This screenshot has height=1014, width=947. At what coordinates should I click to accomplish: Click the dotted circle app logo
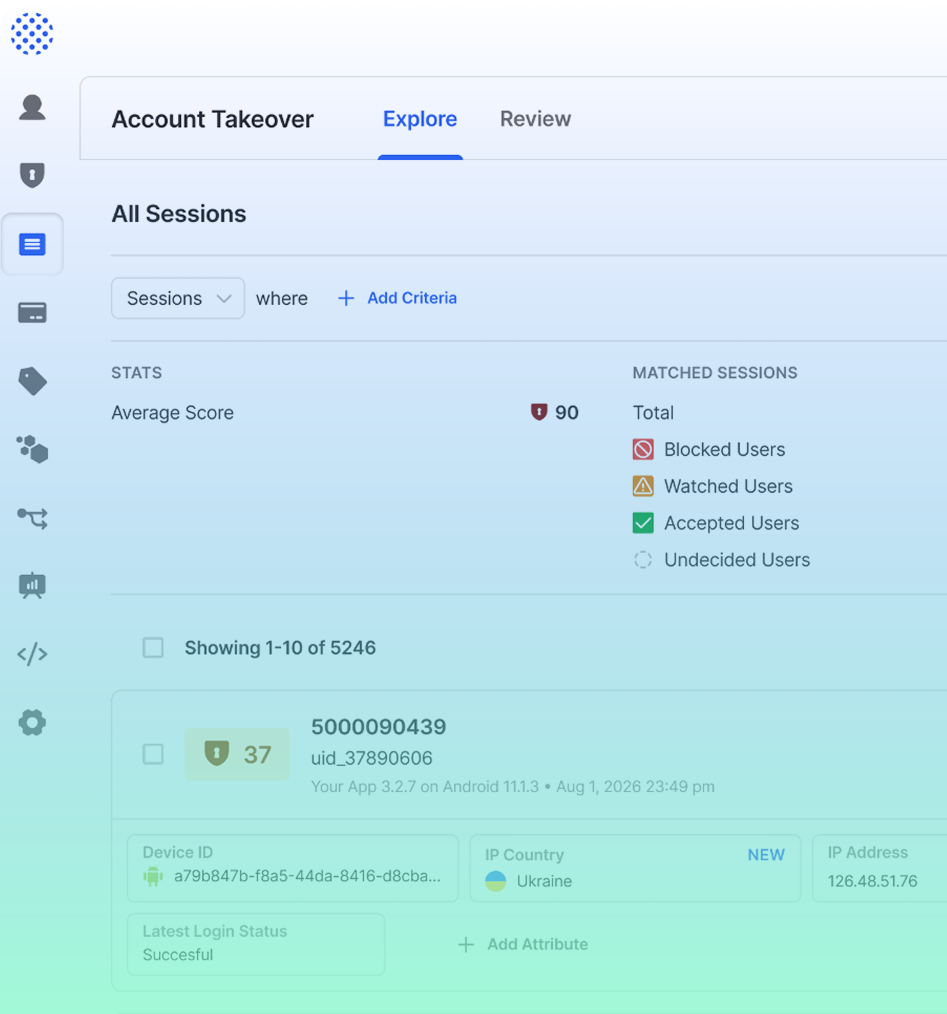click(32, 34)
